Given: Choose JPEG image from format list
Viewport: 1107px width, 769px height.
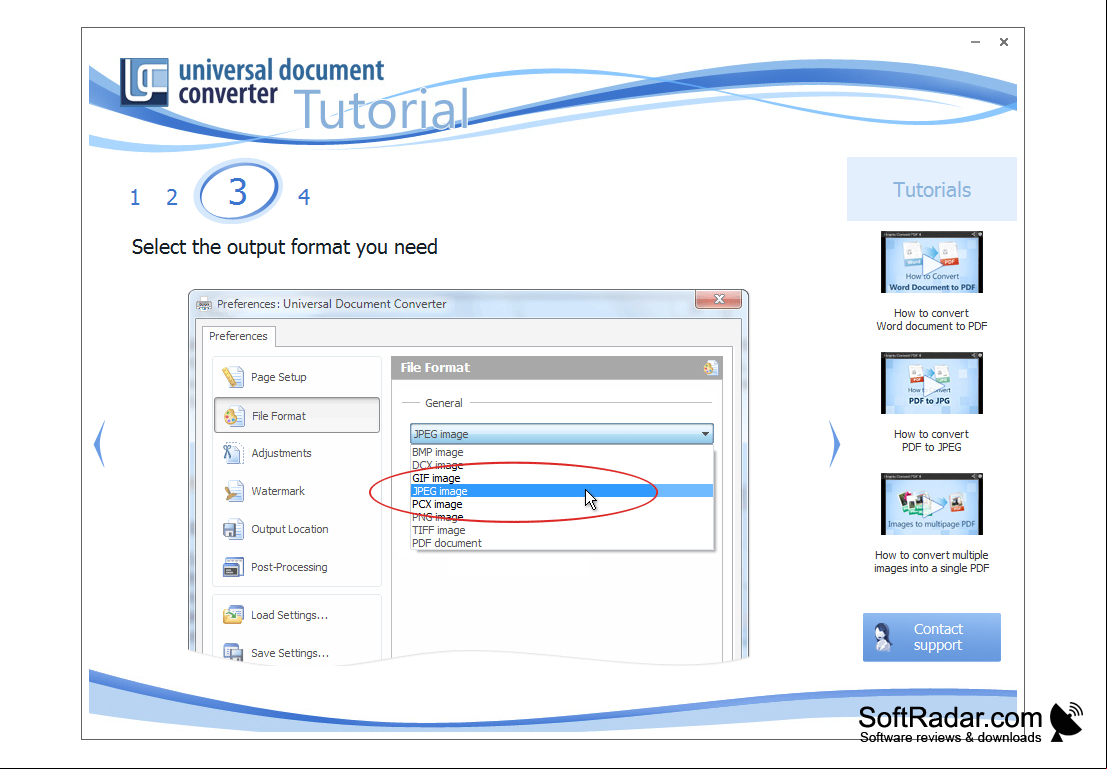Looking at the screenshot, I should [x=562, y=491].
